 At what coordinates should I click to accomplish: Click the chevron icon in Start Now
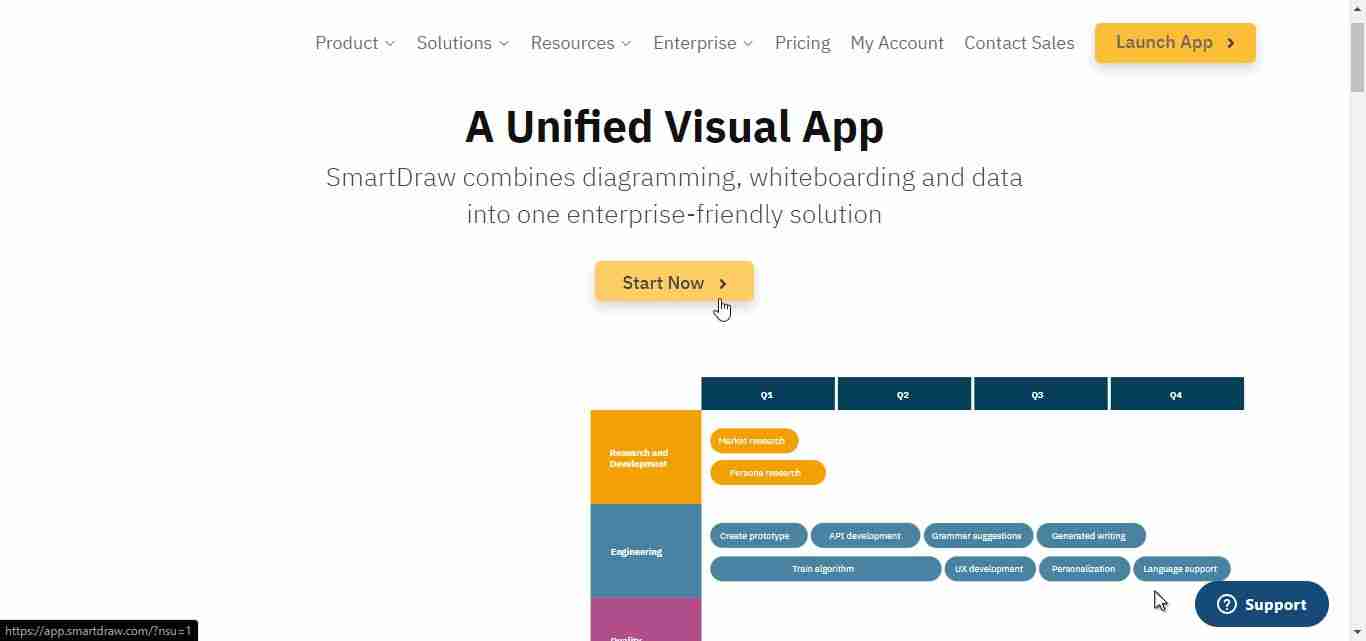pos(723,284)
